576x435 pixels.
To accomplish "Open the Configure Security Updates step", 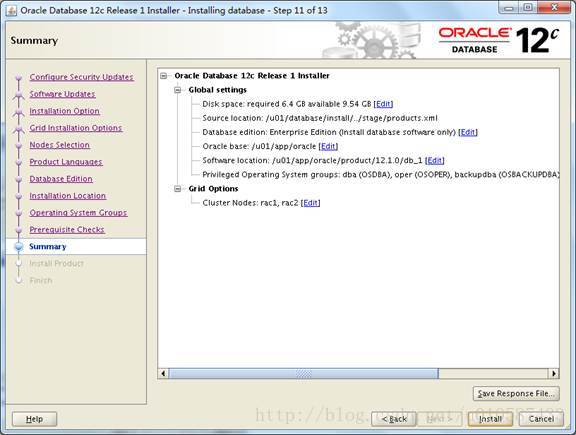I will click(82, 77).
